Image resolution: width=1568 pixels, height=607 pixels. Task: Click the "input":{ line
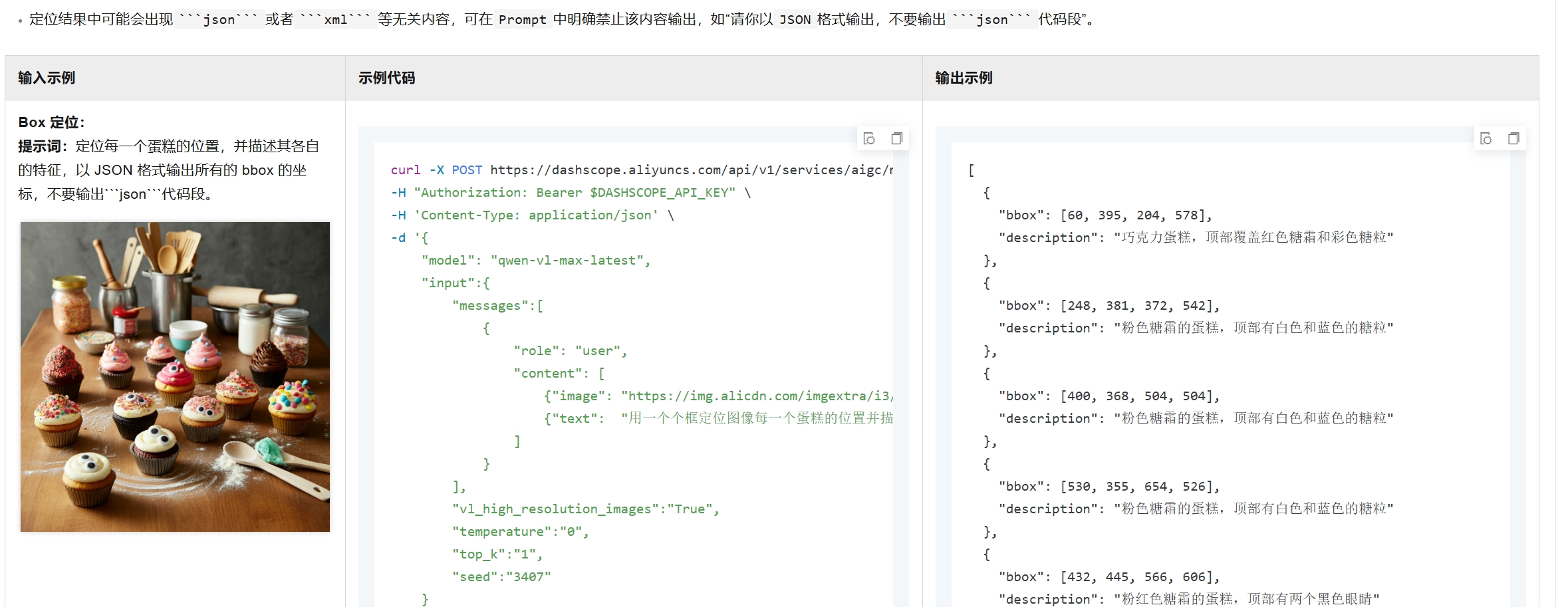(456, 283)
